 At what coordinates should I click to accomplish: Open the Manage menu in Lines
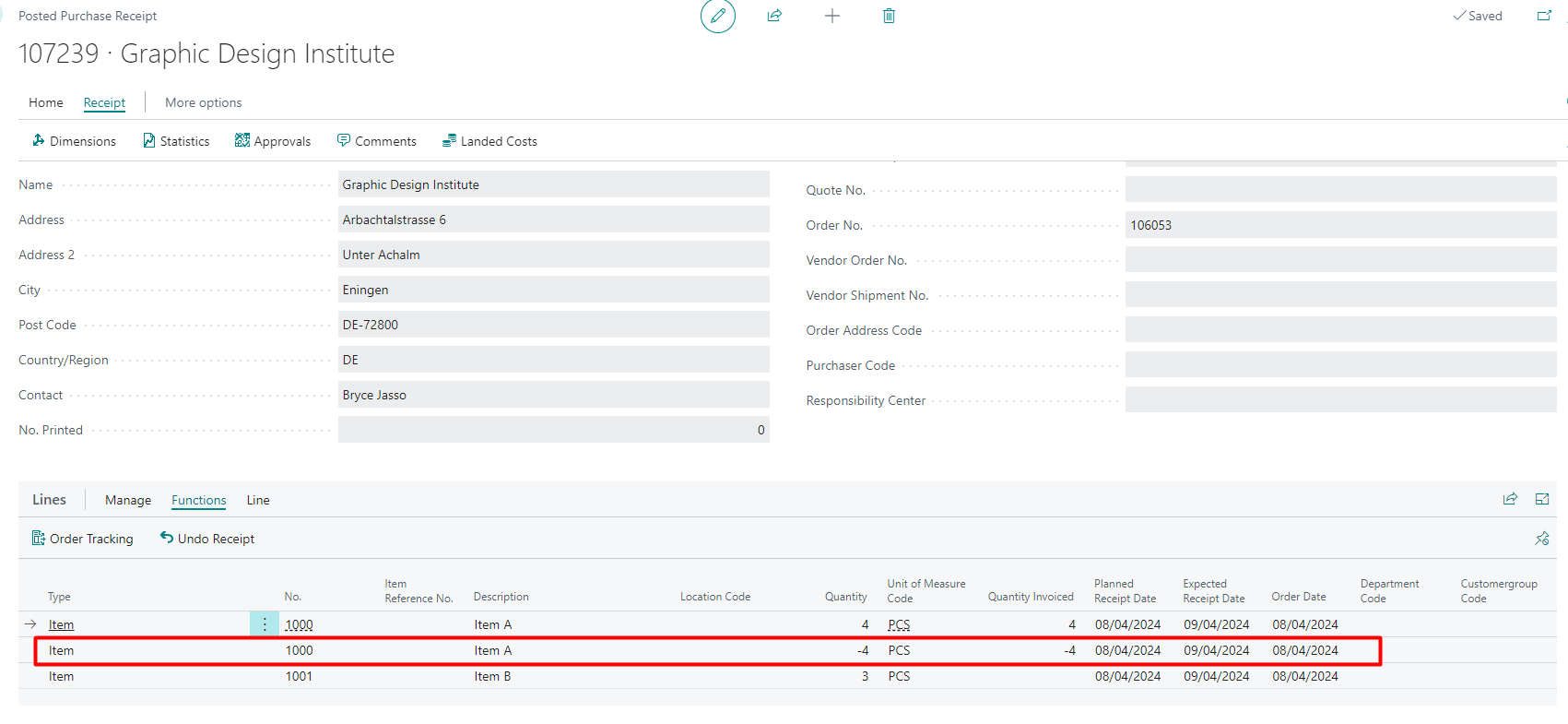(128, 500)
